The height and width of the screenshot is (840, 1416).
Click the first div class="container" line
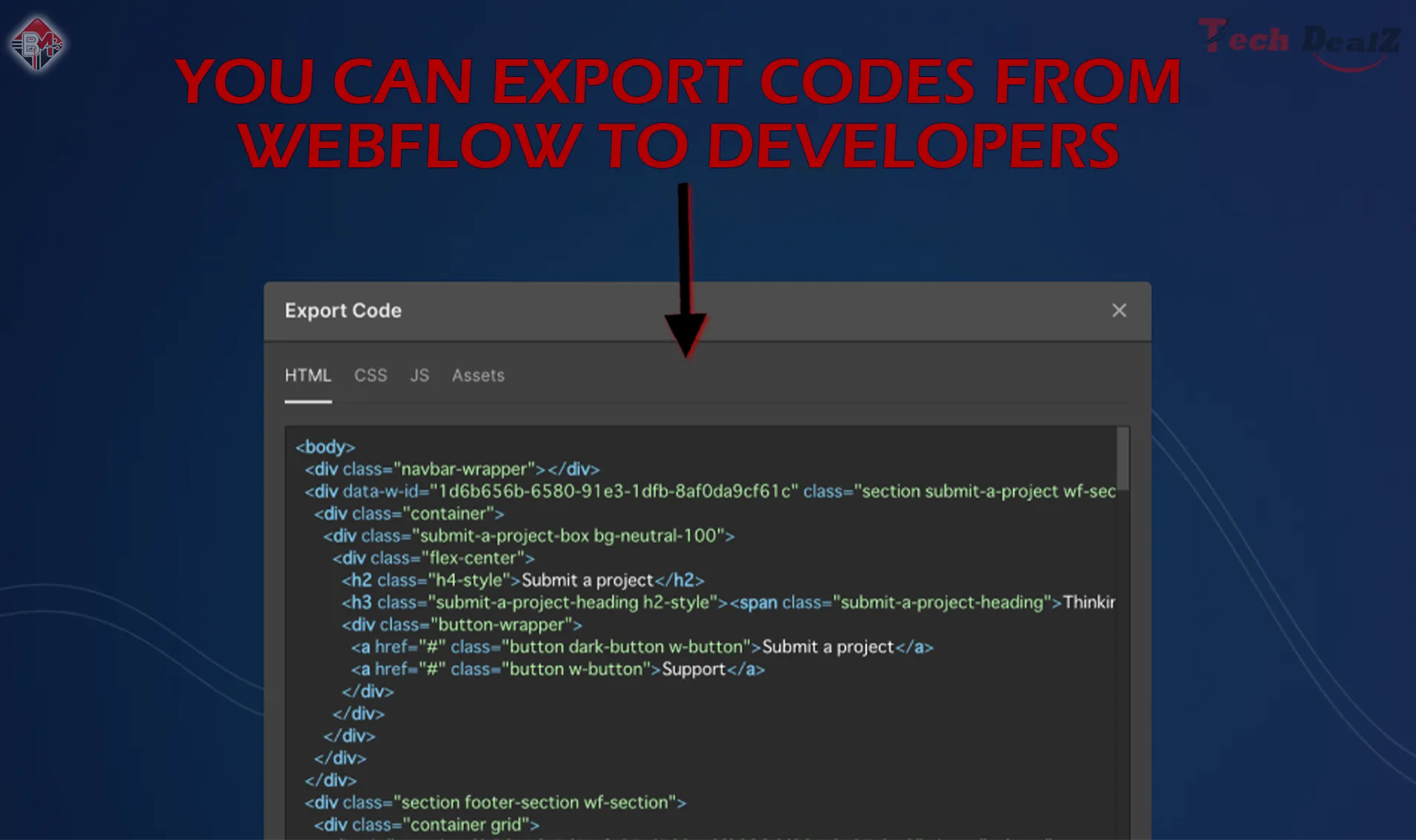click(409, 513)
